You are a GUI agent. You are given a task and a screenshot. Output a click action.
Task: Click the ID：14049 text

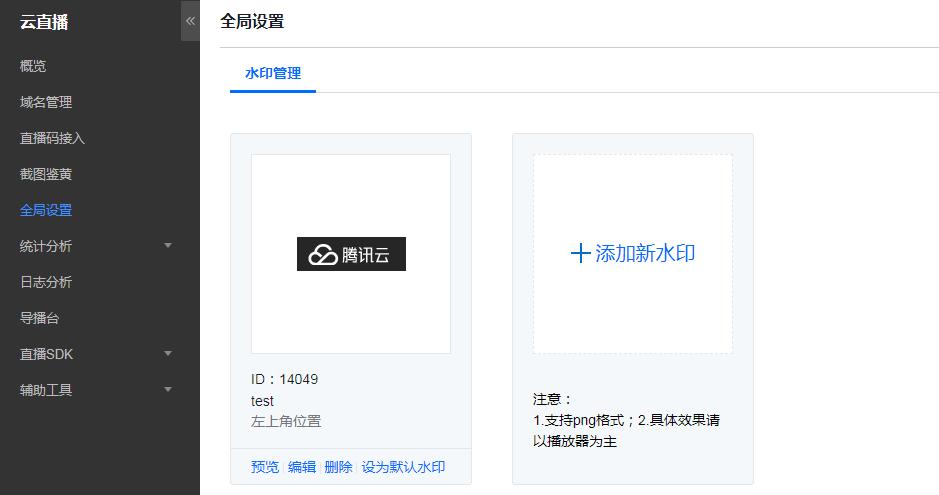(284, 379)
